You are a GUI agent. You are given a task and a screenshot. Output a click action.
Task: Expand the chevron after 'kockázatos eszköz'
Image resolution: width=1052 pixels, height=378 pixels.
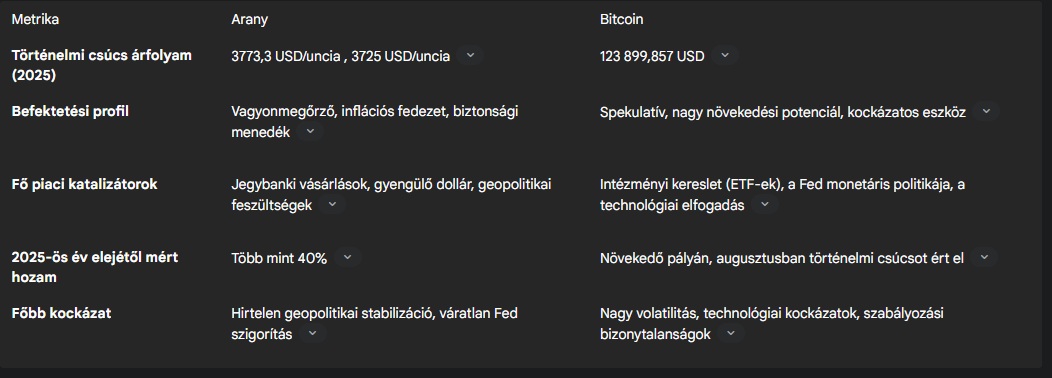point(986,111)
